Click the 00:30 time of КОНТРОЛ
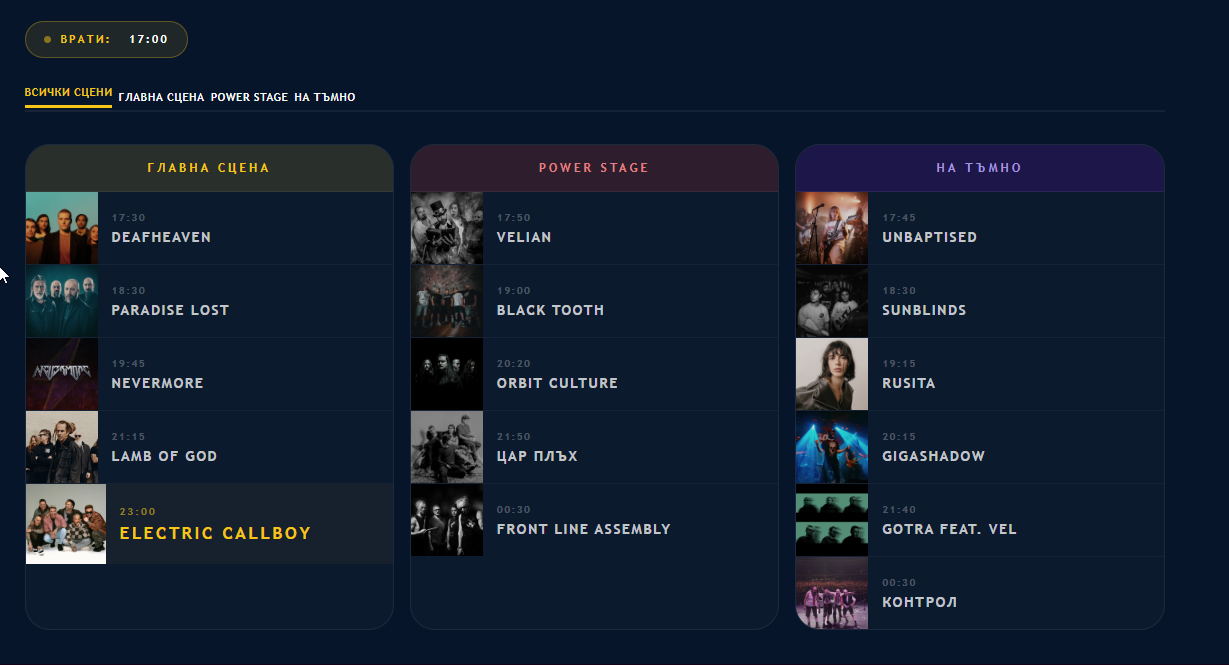The image size is (1229, 665). 899,583
